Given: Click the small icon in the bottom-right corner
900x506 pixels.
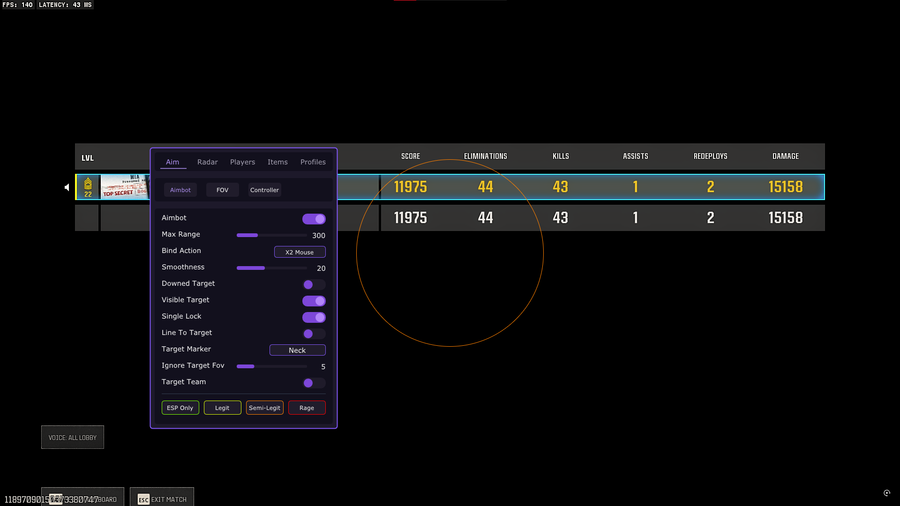Looking at the screenshot, I should pyautogui.click(x=887, y=493).
